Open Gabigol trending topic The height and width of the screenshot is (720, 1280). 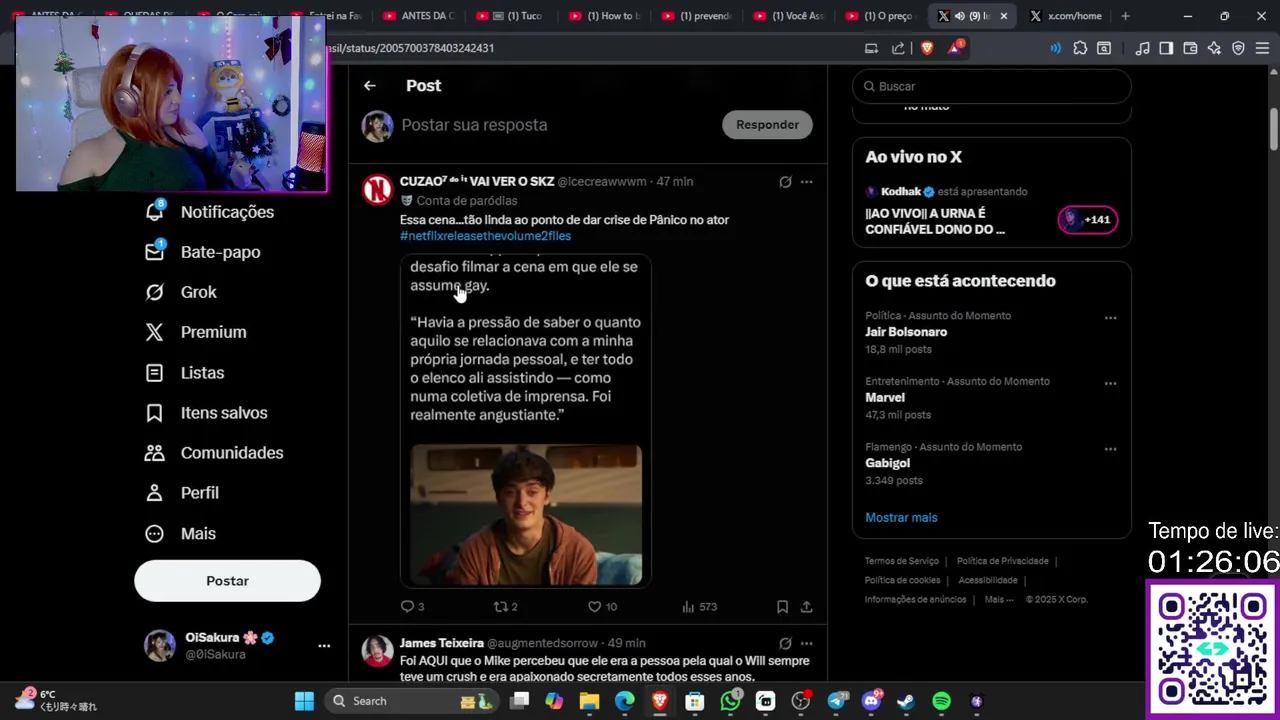pyautogui.click(x=991, y=464)
